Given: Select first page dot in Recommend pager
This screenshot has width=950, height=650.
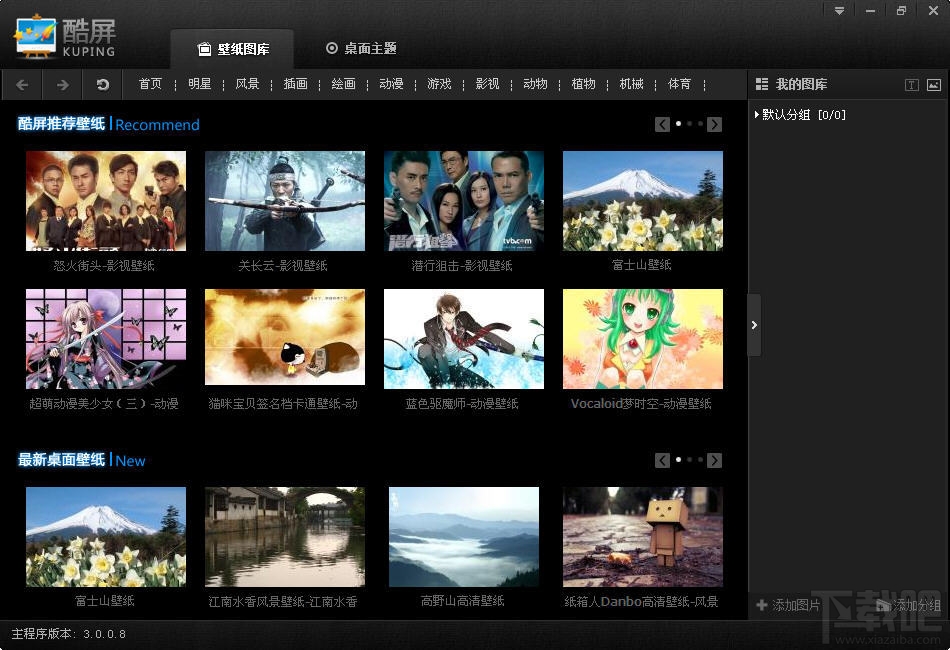Looking at the screenshot, I should tap(679, 124).
